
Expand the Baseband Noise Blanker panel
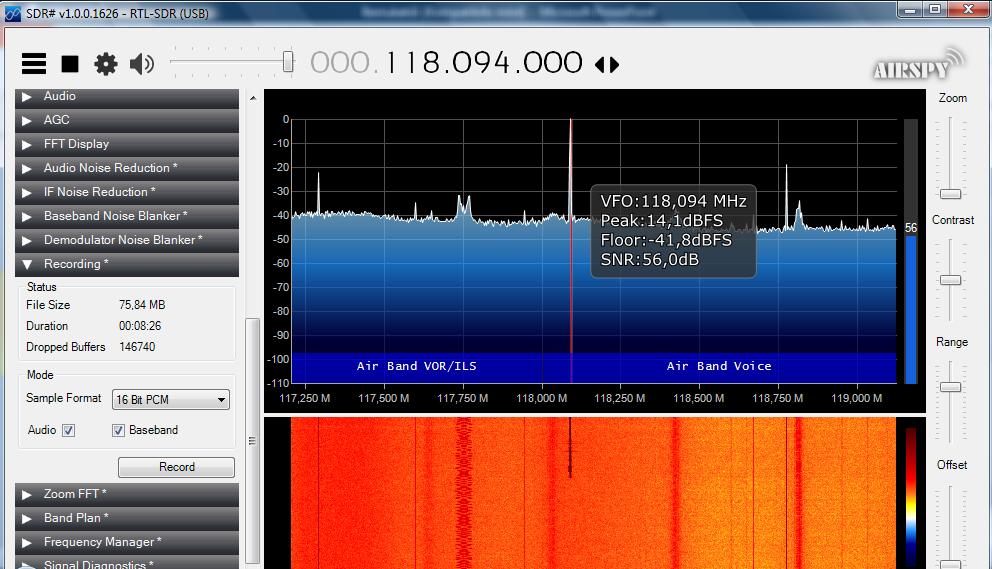[x=127, y=216]
